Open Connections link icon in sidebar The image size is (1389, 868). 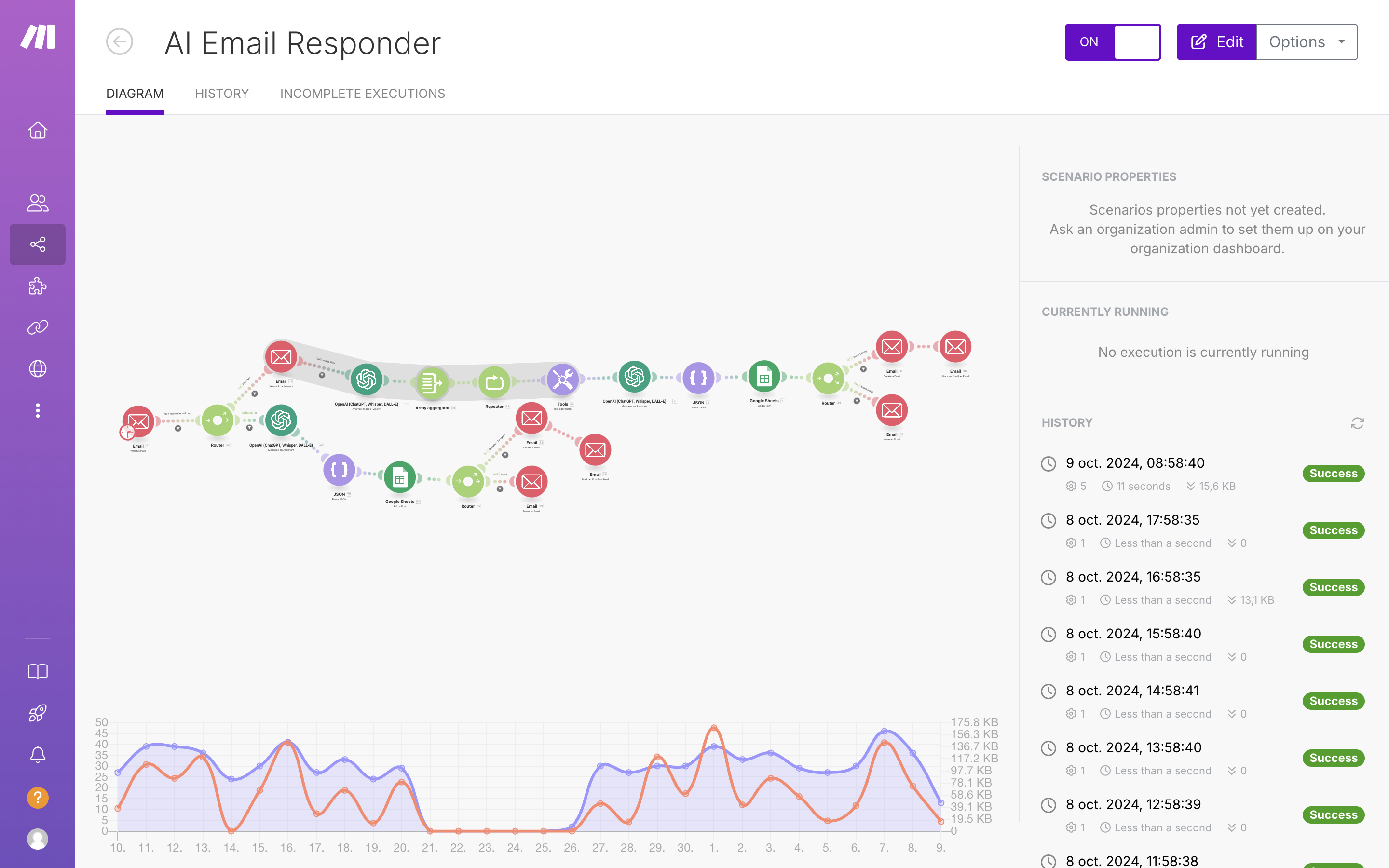pyautogui.click(x=38, y=327)
